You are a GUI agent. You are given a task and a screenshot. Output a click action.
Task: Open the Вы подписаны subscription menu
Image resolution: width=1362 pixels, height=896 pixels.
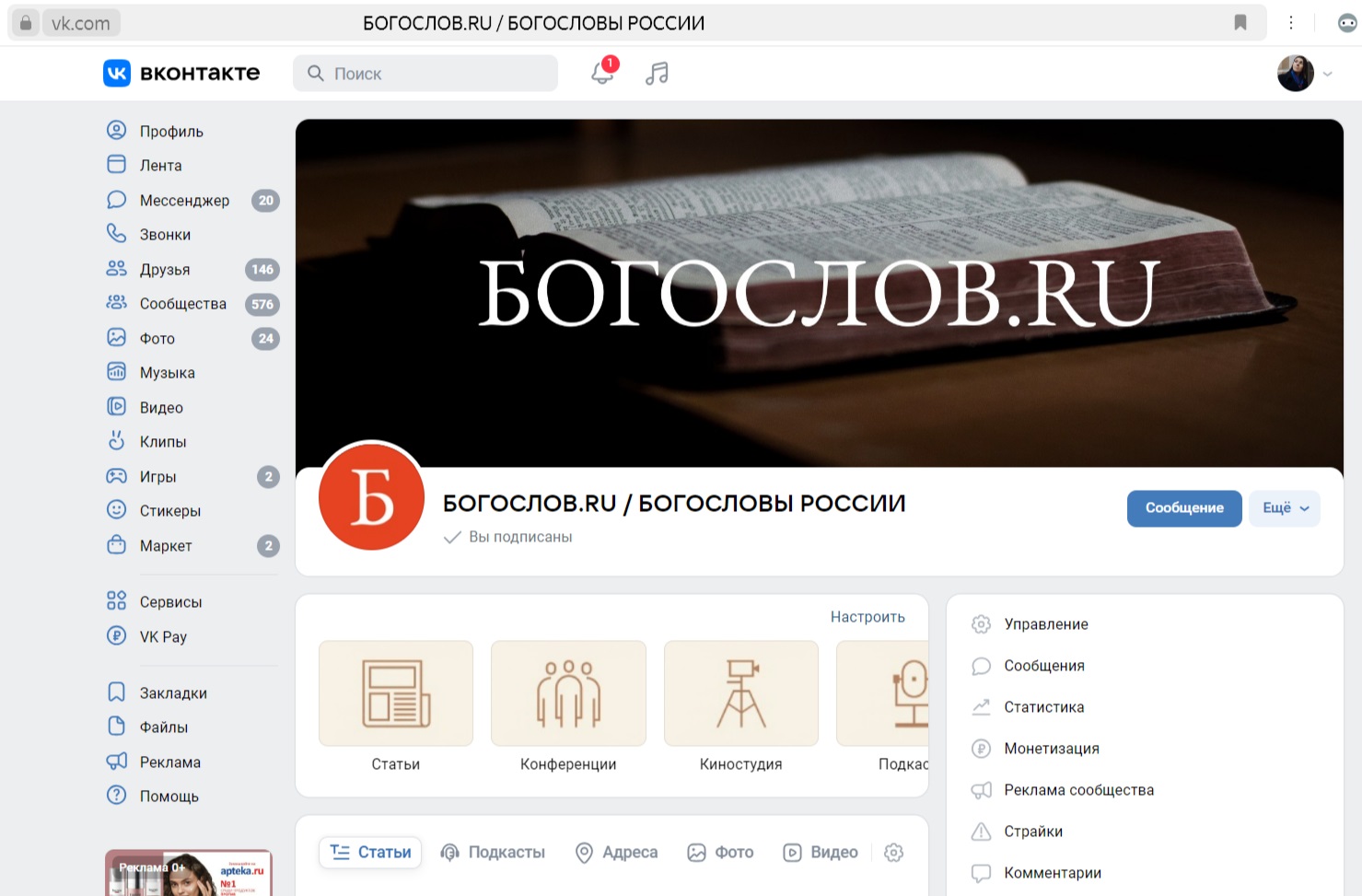point(508,537)
